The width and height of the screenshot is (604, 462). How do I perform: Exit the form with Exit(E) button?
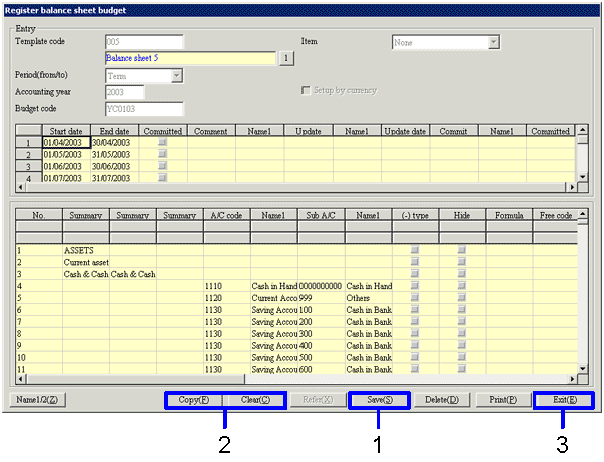563,400
